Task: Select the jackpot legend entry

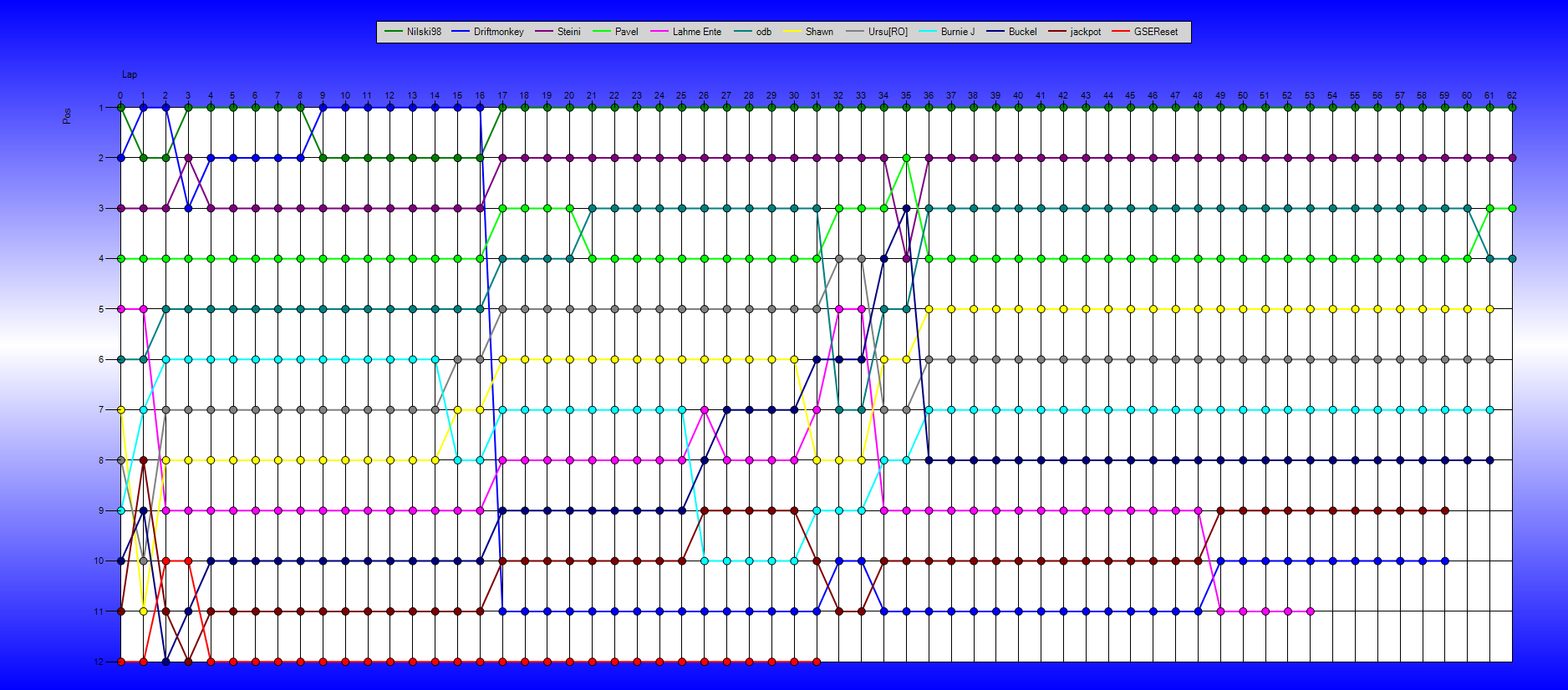Action: 1074,32
